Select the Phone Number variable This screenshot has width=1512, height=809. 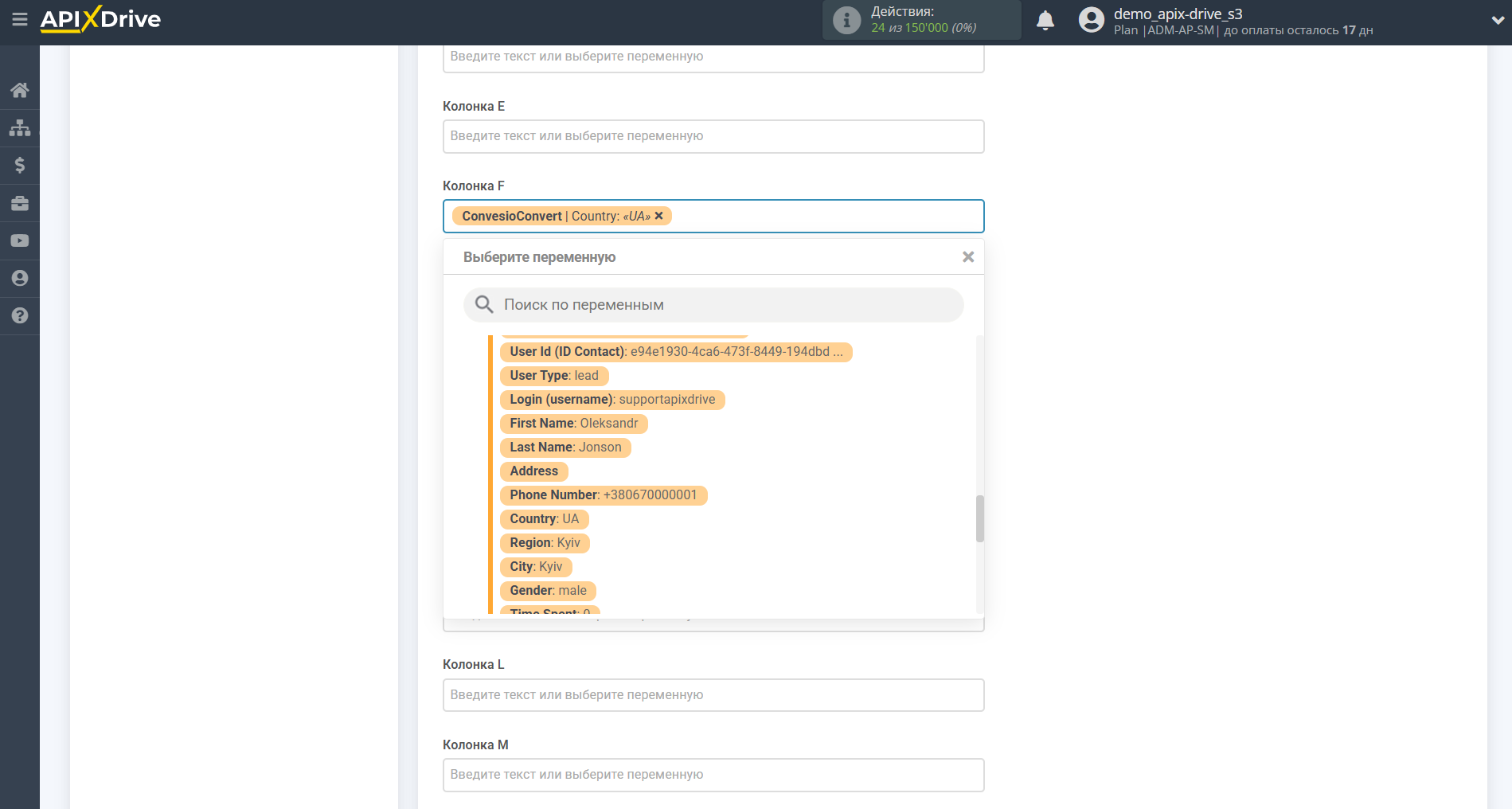603,495
